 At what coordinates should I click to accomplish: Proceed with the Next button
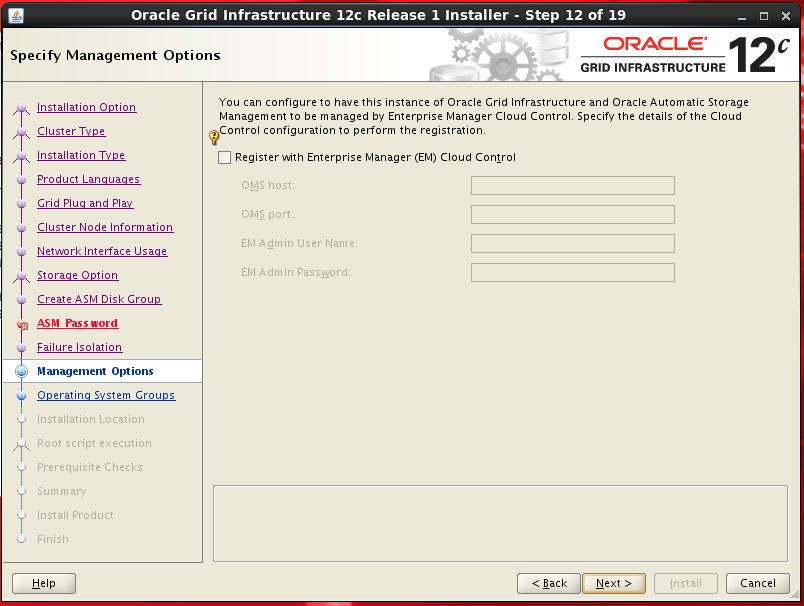pos(614,583)
